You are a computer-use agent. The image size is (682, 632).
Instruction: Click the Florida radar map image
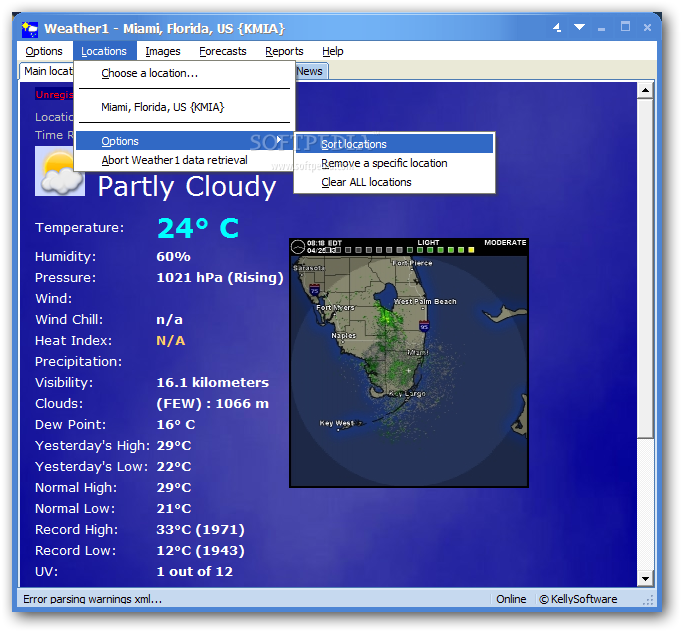(409, 363)
